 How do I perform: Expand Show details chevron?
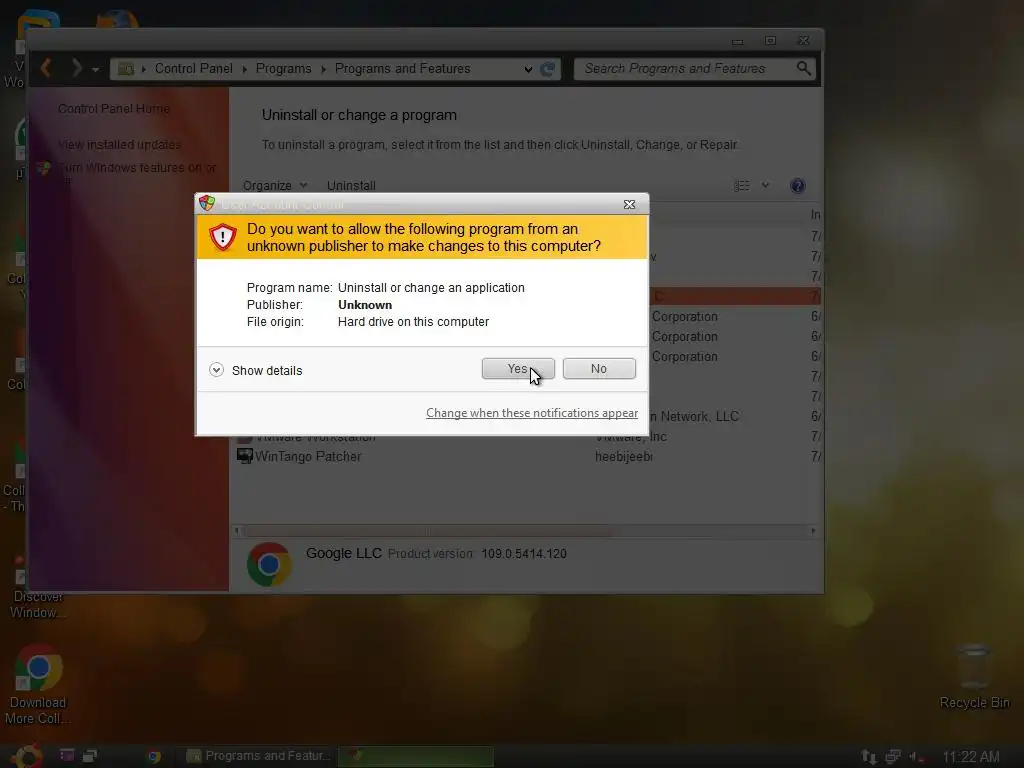[216, 370]
